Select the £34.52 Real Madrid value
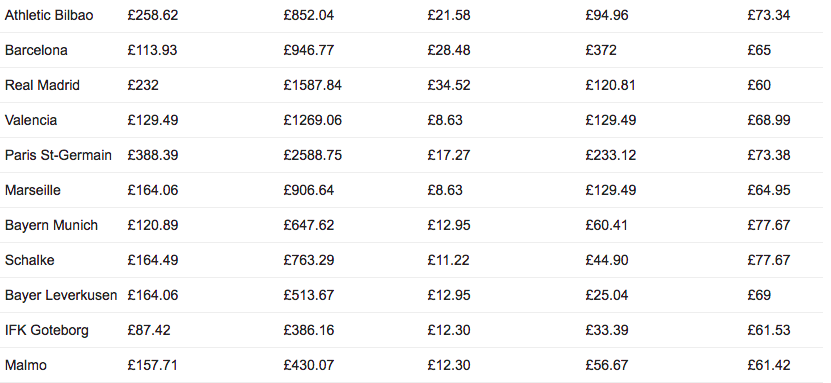The height and width of the screenshot is (383, 831). [449, 85]
